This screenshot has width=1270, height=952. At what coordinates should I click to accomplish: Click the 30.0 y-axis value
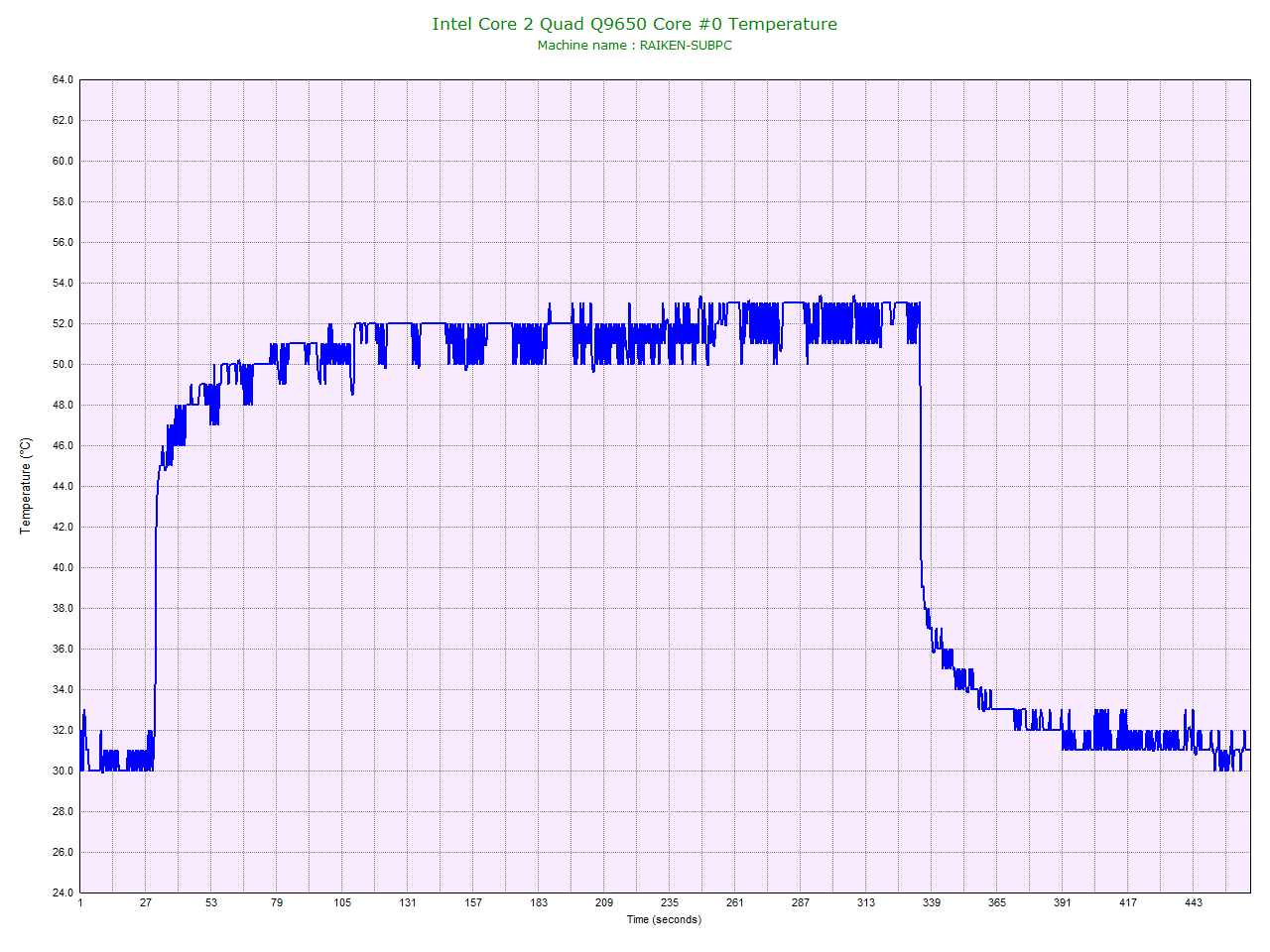(63, 771)
